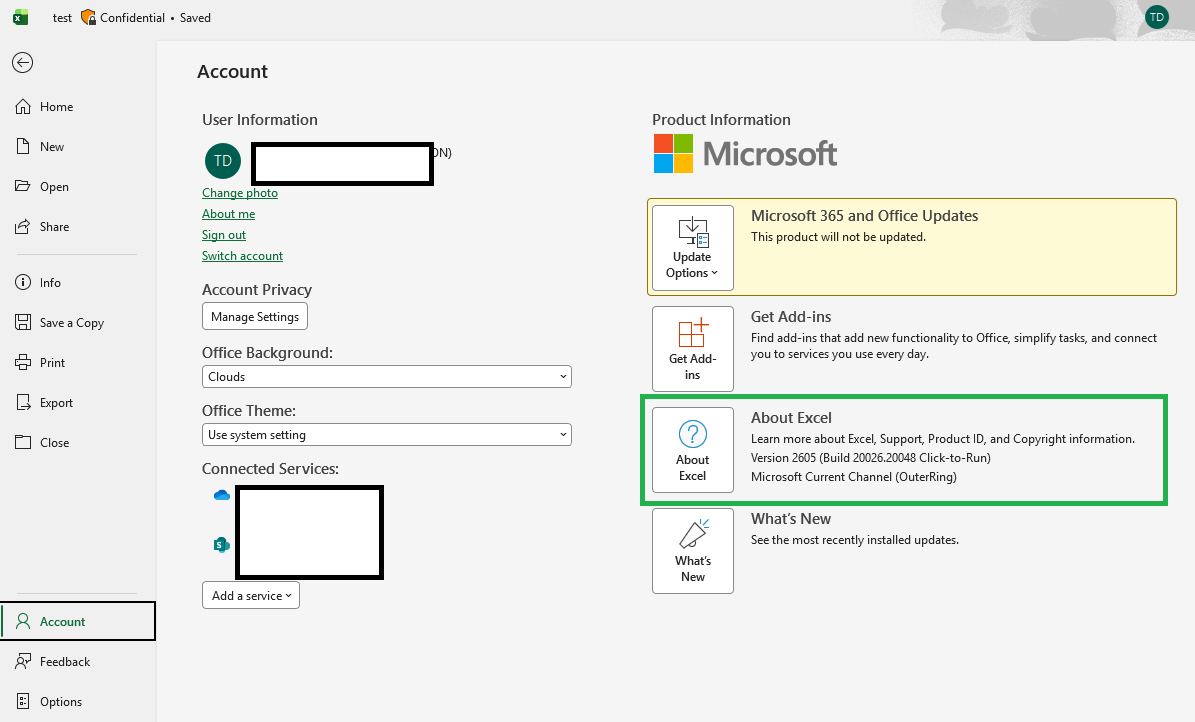Click the Excel app icon in title bar
The height and width of the screenshot is (722, 1195).
pos(21,18)
